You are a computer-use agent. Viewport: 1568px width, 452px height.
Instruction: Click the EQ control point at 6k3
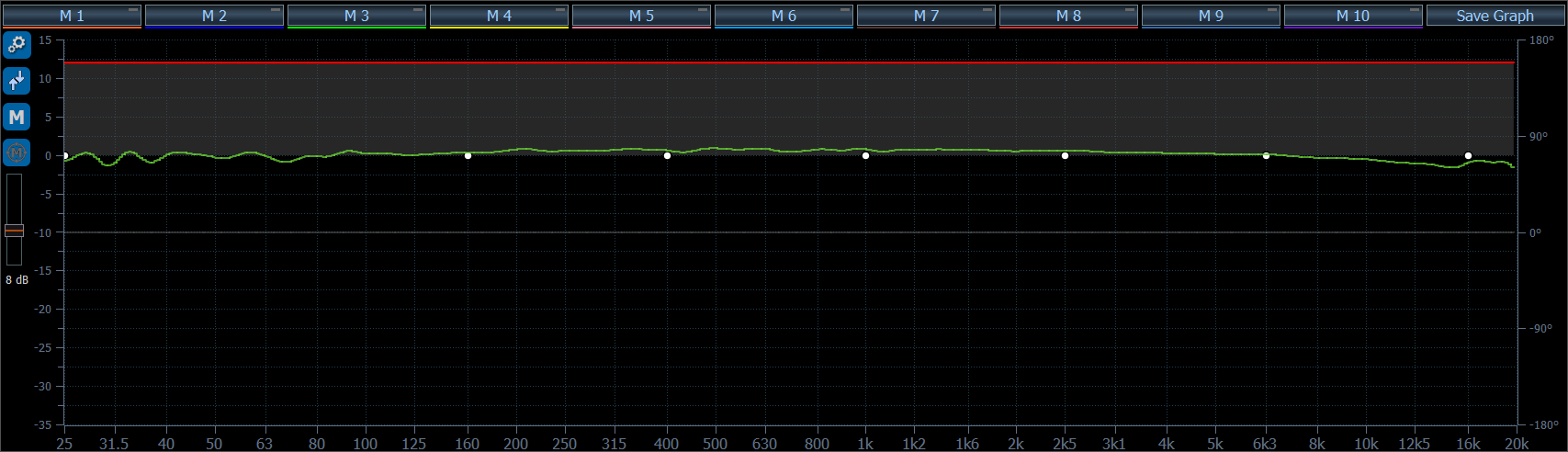click(x=1266, y=156)
